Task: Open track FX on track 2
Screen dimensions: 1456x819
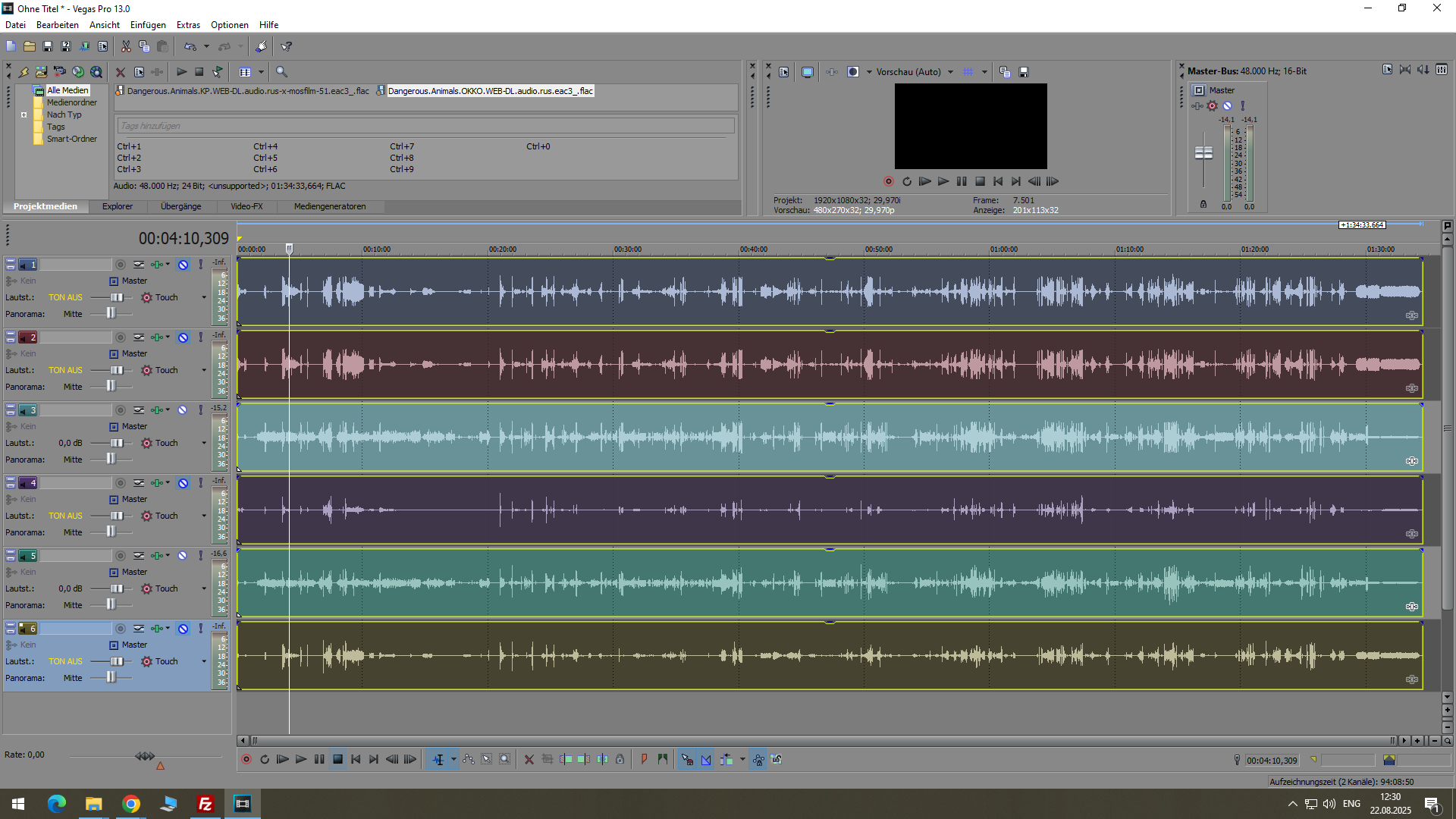Action: pyautogui.click(x=157, y=337)
